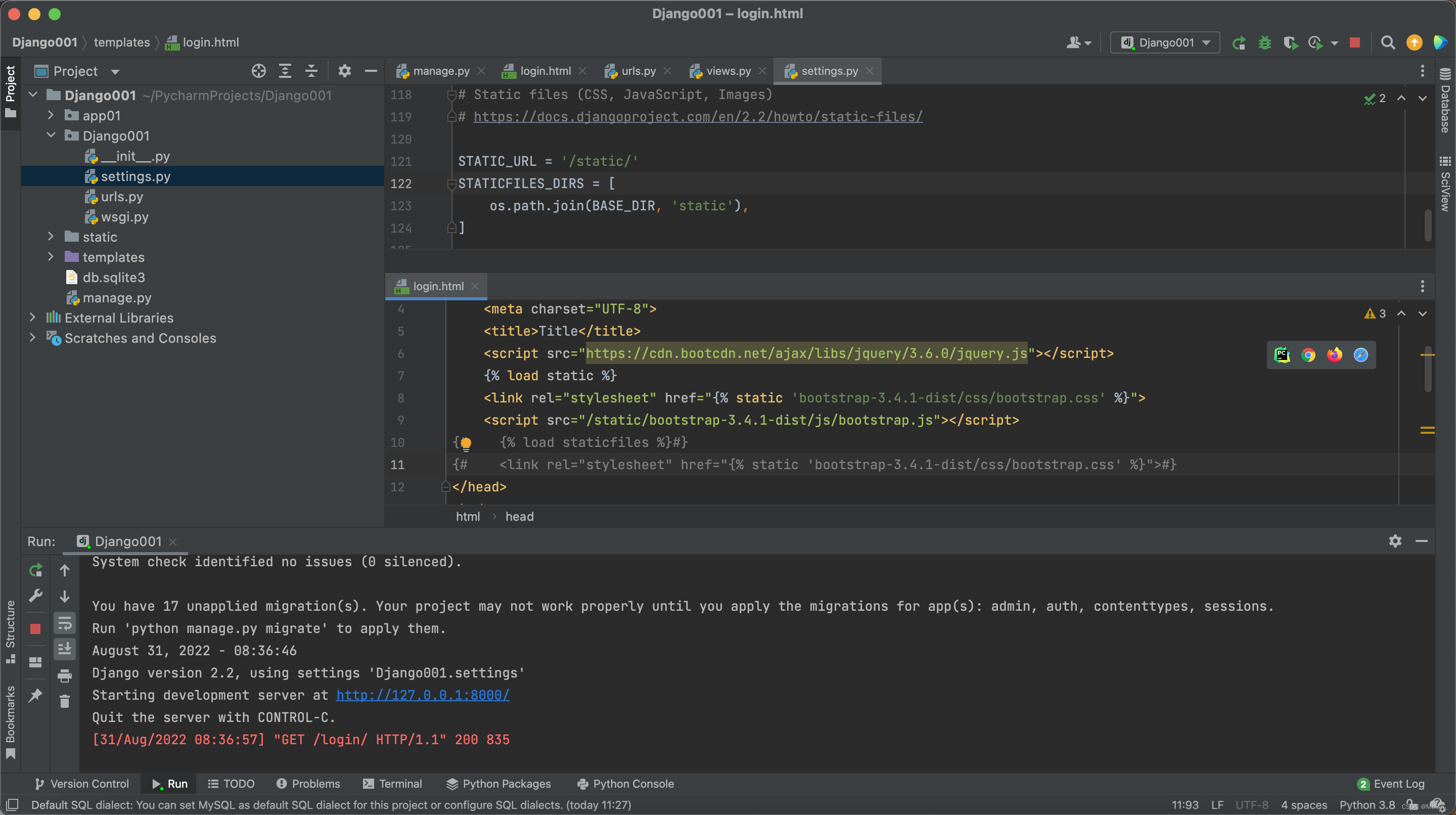Click Collapse All in Project panel
The image size is (1456, 815).
[311, 71]
